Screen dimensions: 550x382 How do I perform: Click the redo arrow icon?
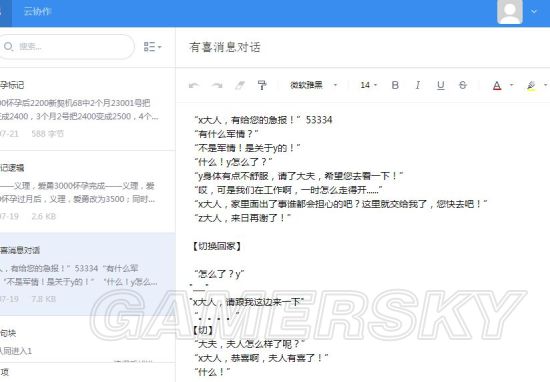click(x=217, y=85)
